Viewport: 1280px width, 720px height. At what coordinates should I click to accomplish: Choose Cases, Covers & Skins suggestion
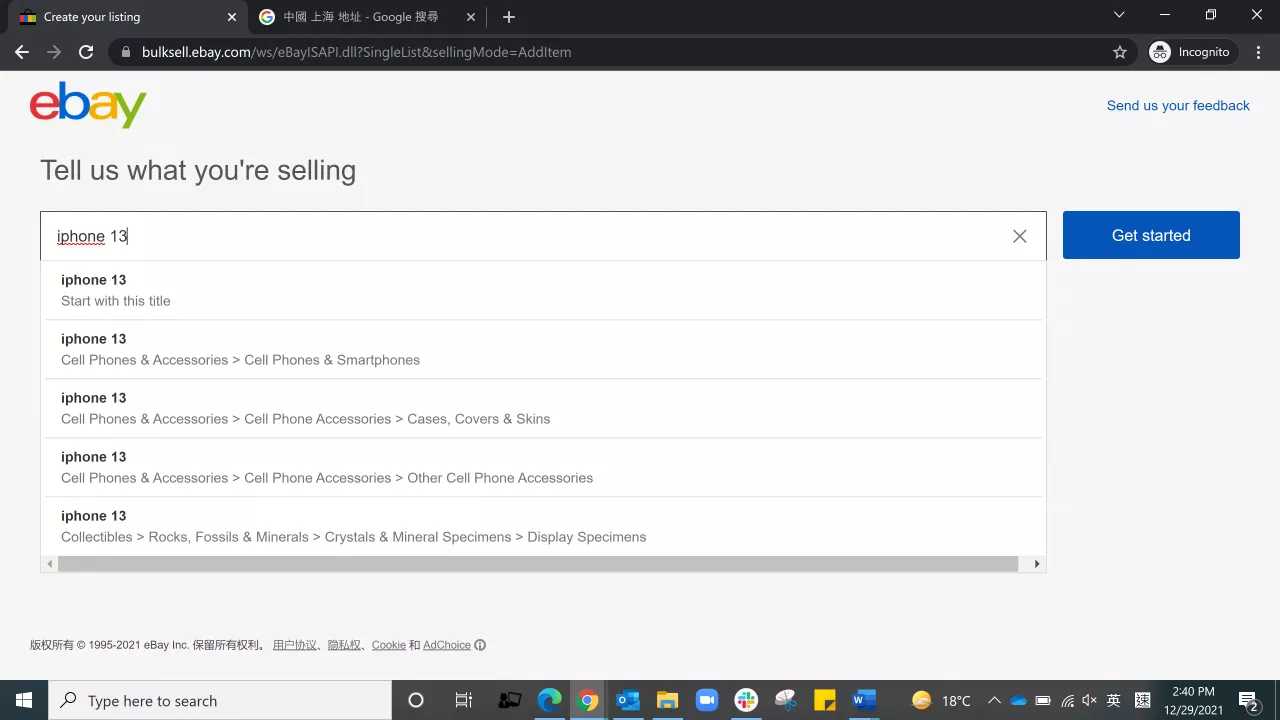[x=305, y=408]
